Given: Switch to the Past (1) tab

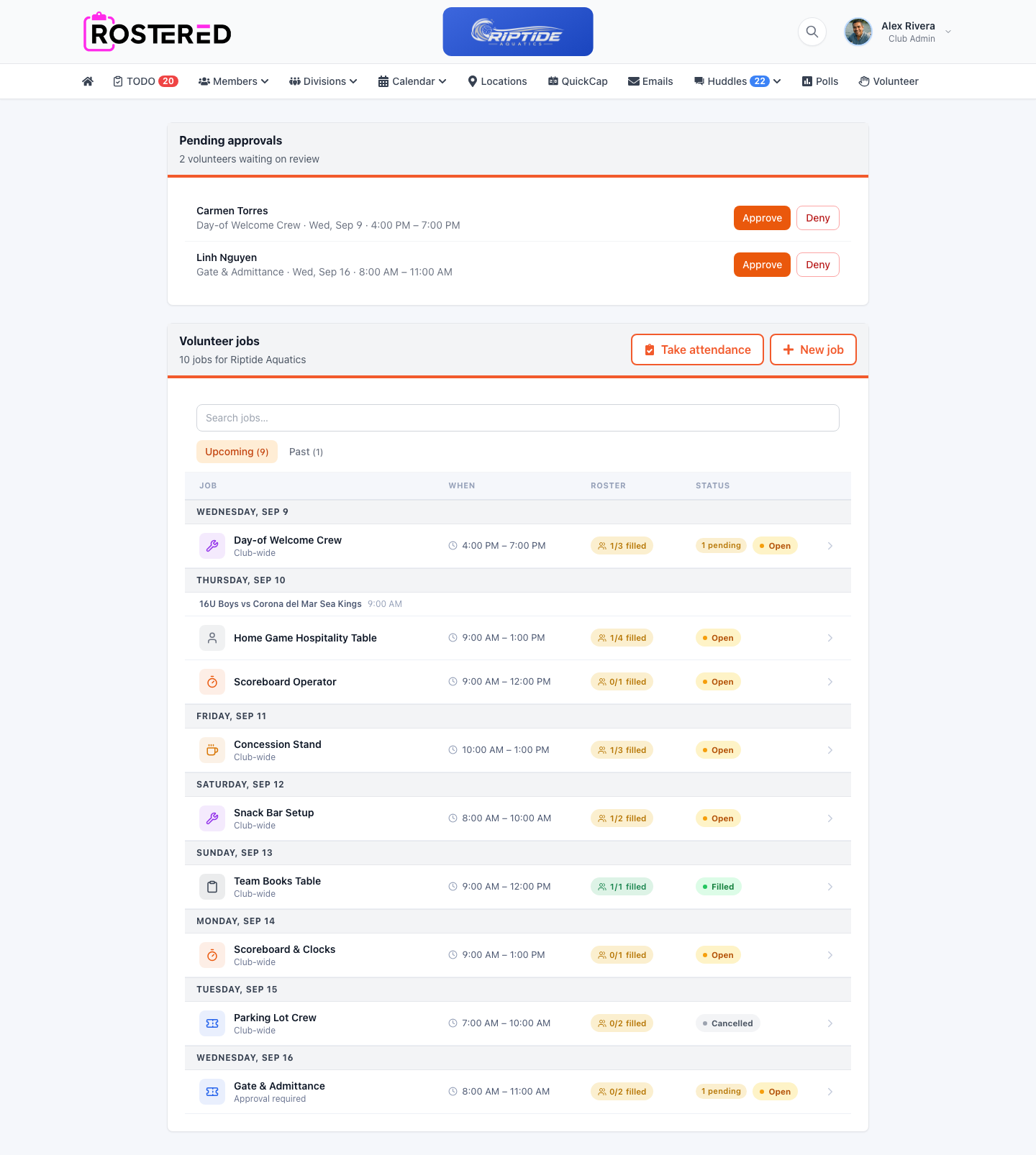Looking at the screenshot, I should [x=306, y=452].
